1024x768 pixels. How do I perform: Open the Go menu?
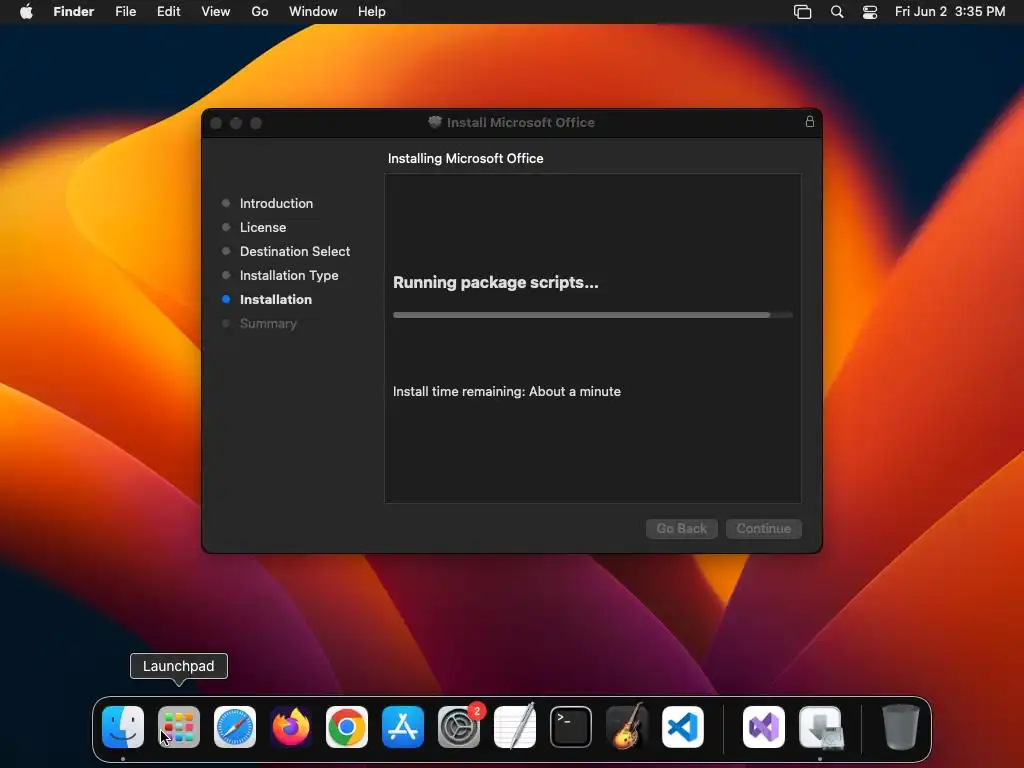260,12
